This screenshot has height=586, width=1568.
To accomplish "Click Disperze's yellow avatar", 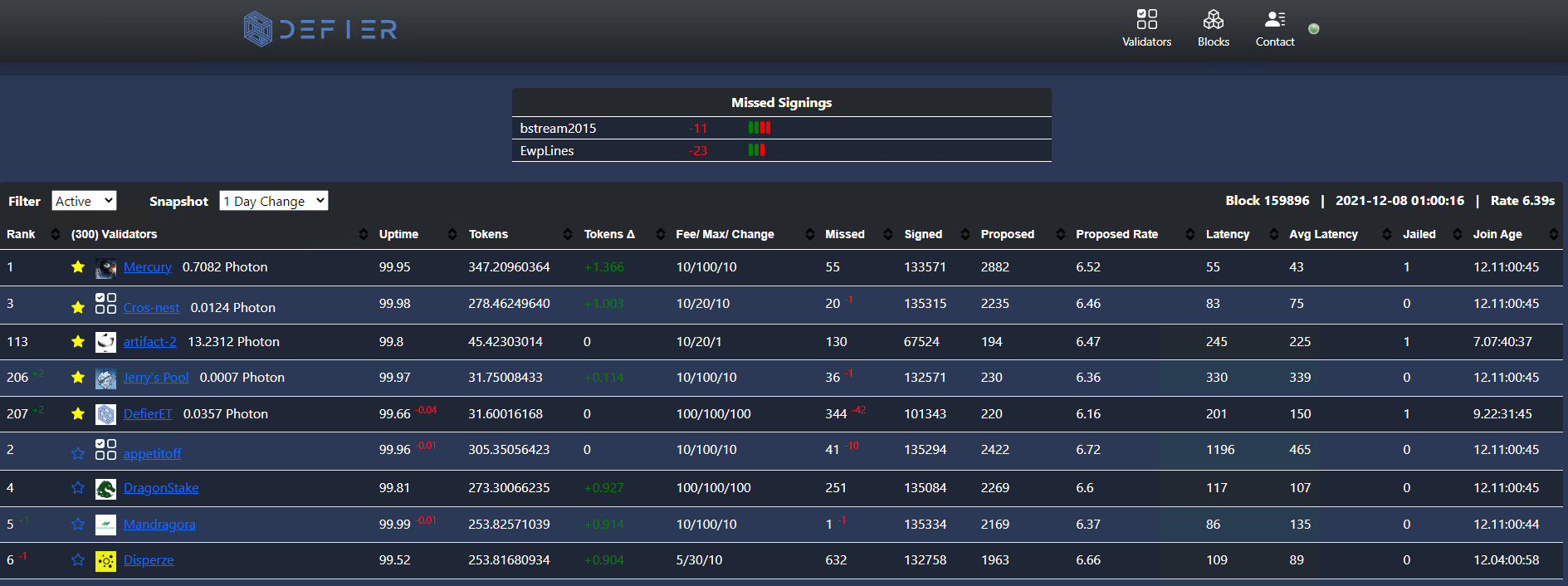I will pos(105,561).
